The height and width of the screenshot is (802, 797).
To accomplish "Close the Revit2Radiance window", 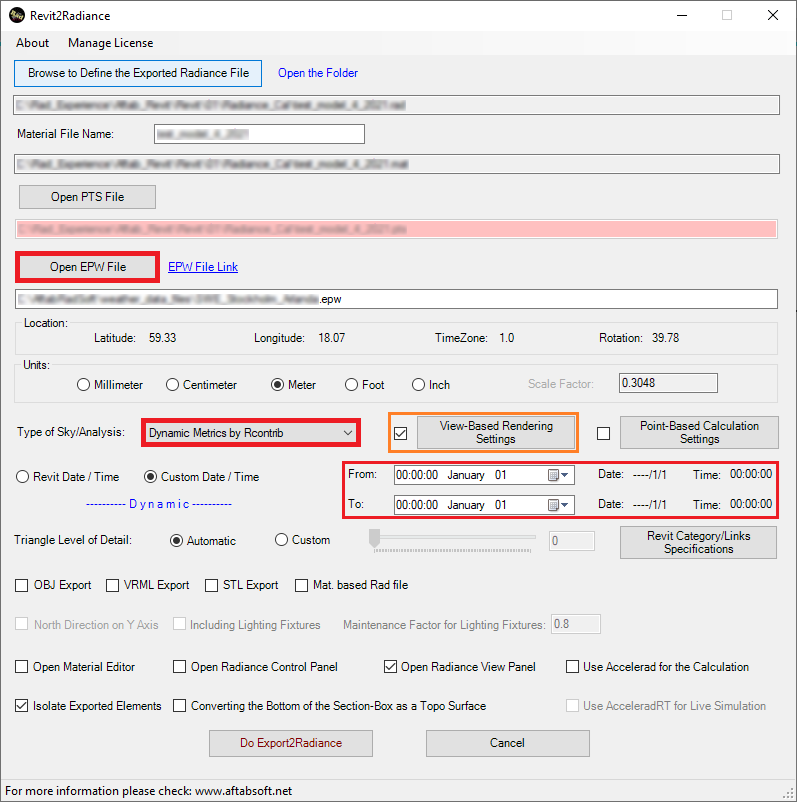I will pos(773,15).
